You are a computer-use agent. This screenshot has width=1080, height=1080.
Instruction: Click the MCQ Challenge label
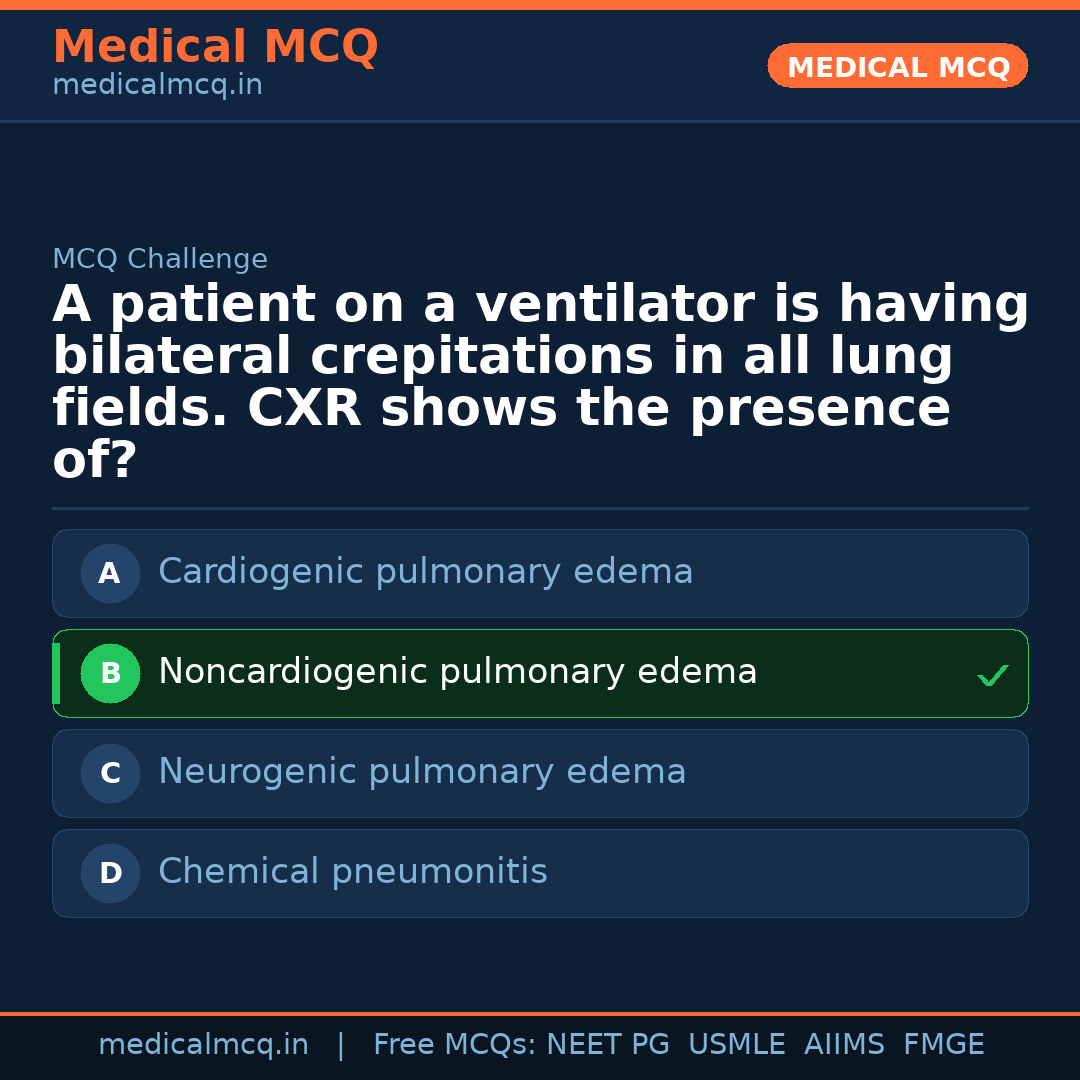click(160, 260)
